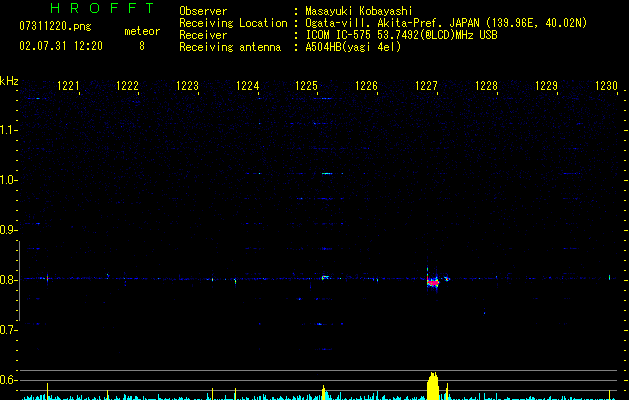Viewport: 629px width, 400px height.
Task: Select the 1226 time marker
Action: [367, 87]
